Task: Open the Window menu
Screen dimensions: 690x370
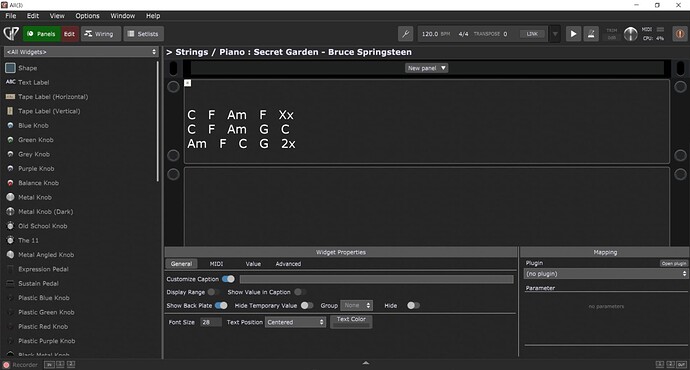Action: 122,16
